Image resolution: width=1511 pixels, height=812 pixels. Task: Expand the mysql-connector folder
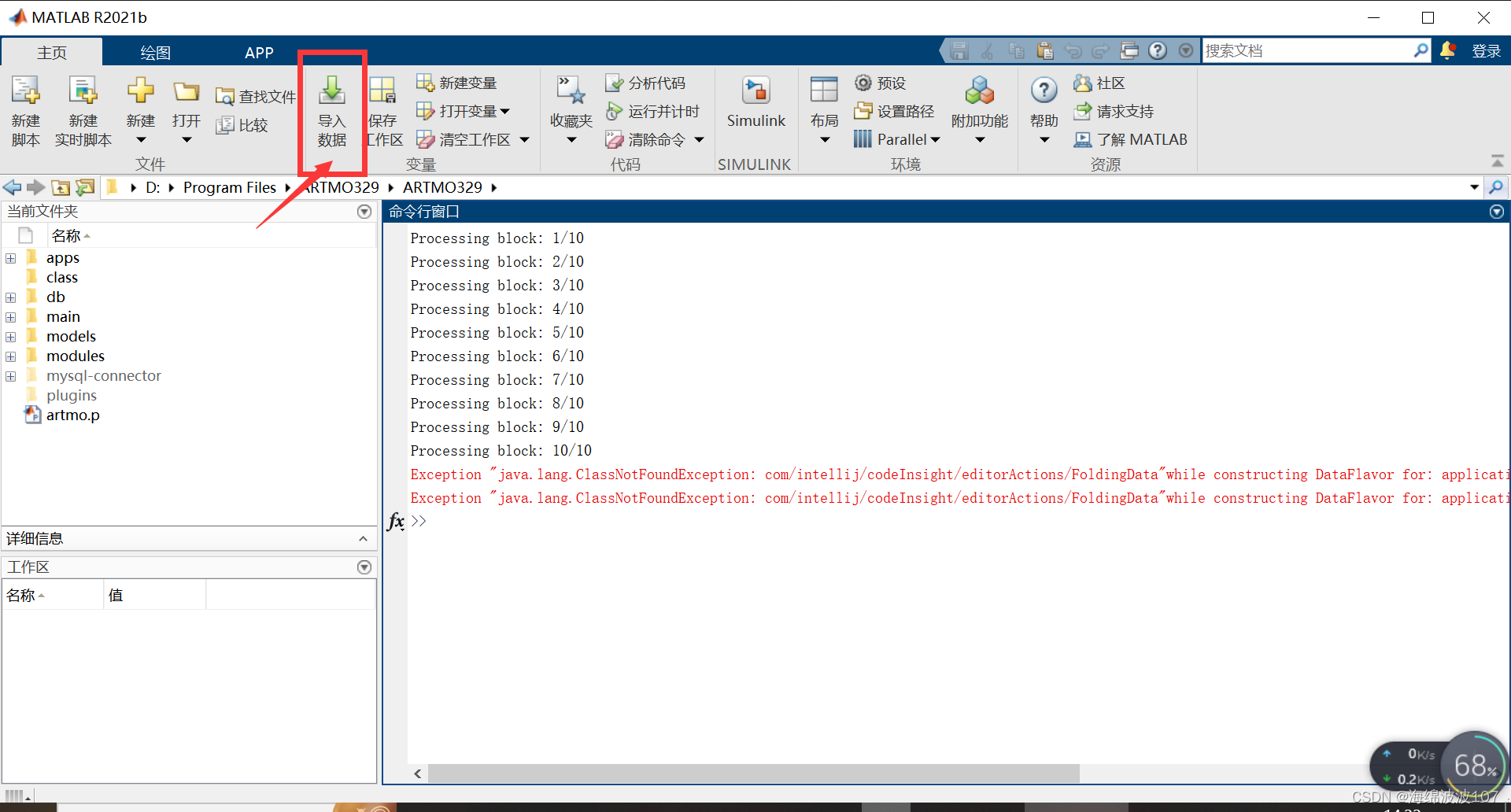[x=11, y=376]
